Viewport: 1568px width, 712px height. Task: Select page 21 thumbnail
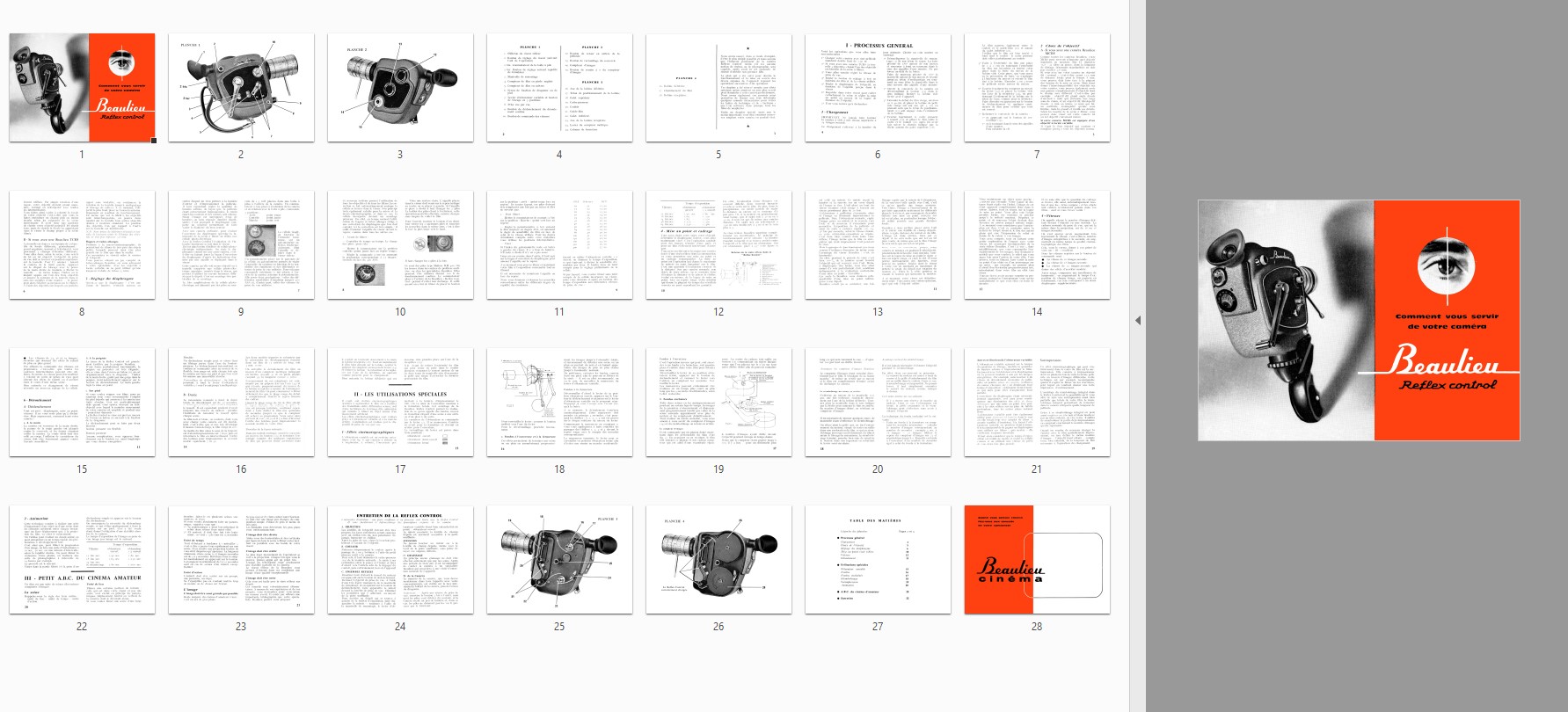1037,403
